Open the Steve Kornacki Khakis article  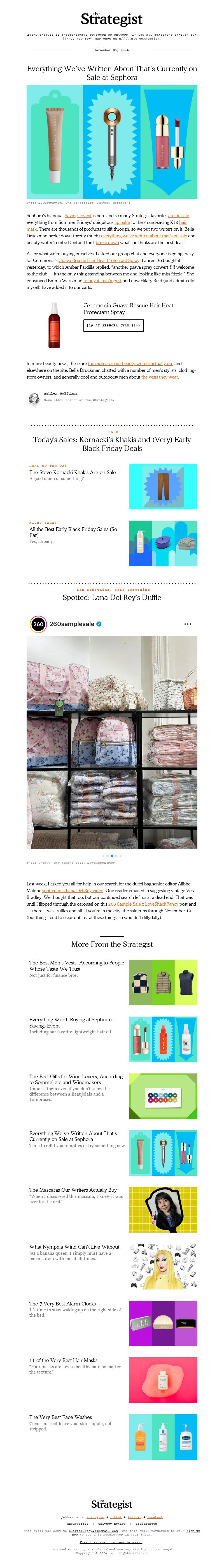pos(73,472)
